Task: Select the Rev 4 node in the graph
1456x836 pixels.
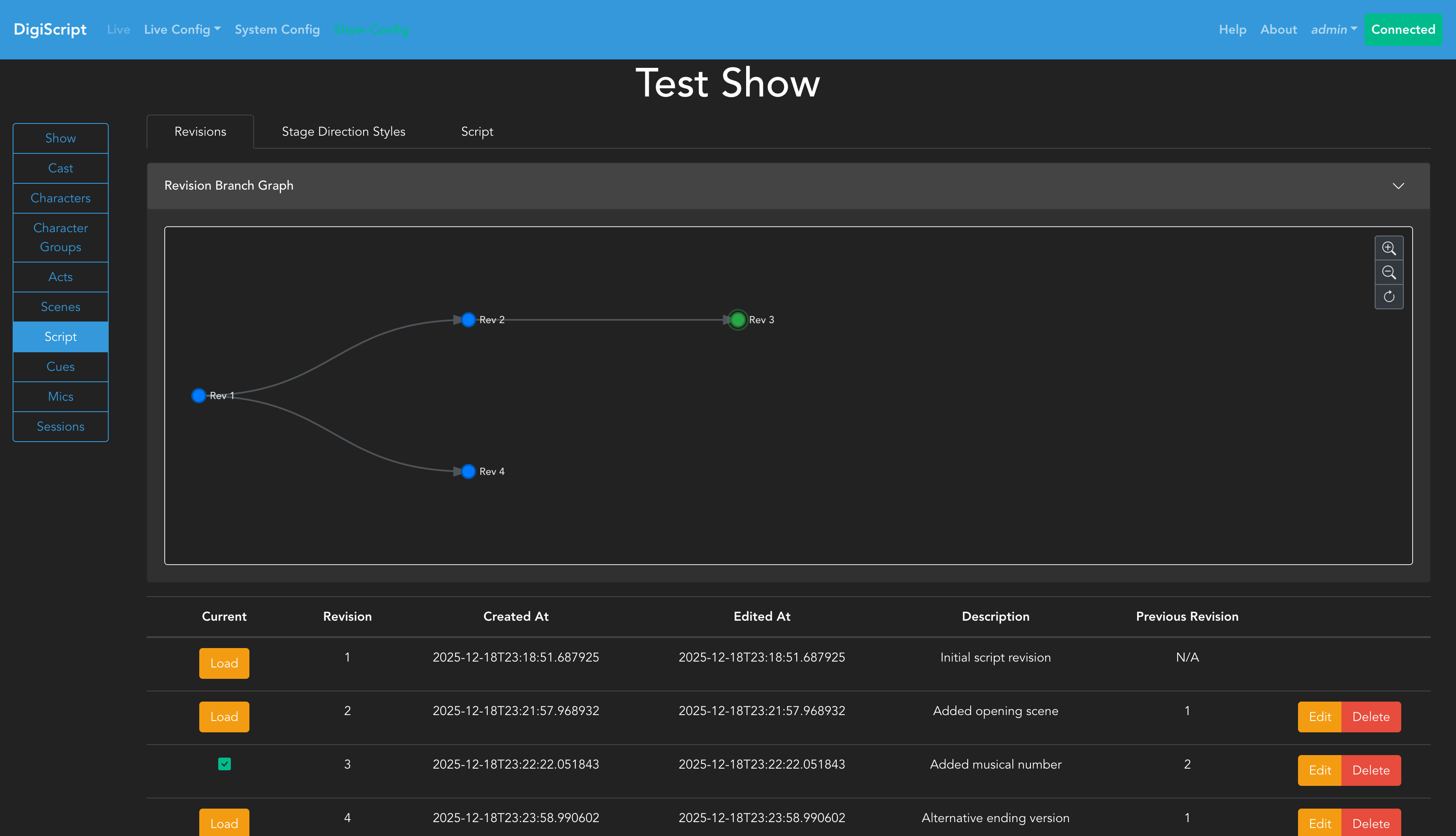Action: click(x=468, y=472)
